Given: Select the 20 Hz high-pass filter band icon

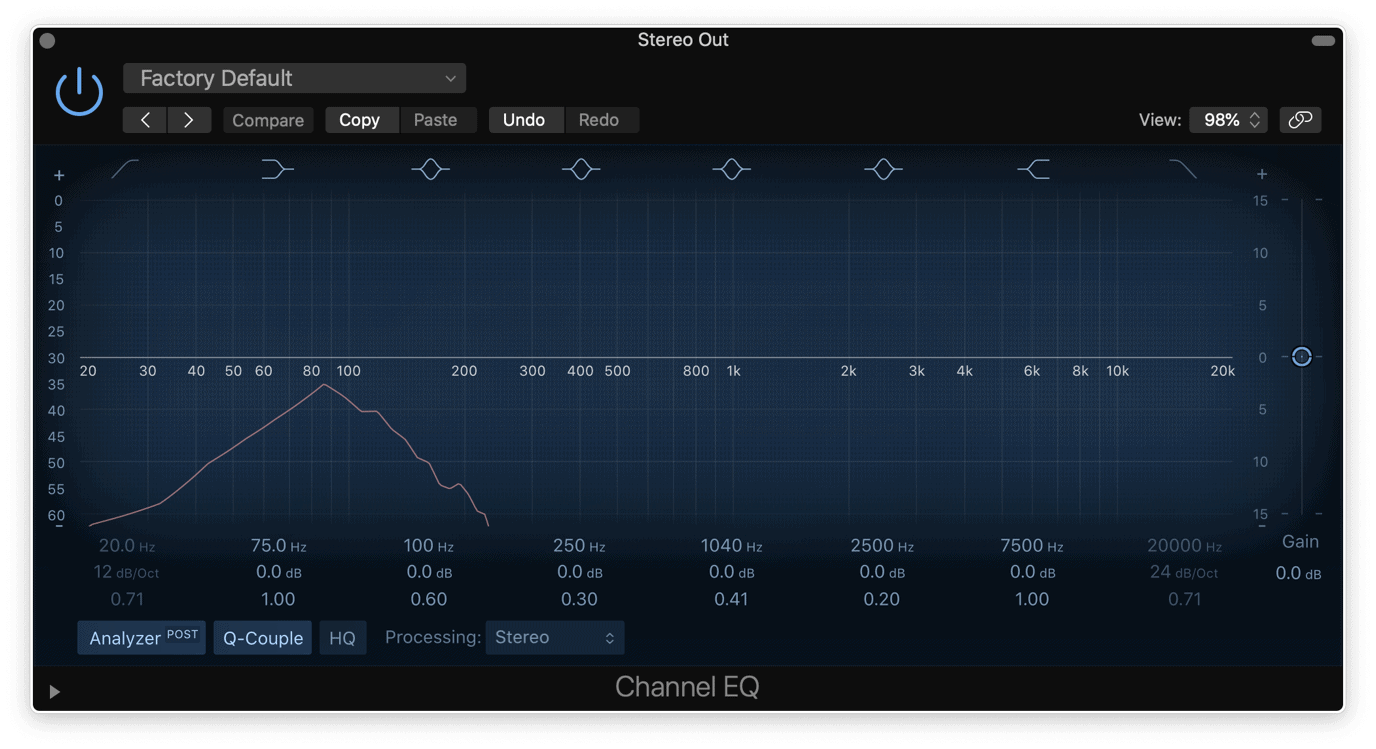Looking at the screenshot, I should coord(125,169).
